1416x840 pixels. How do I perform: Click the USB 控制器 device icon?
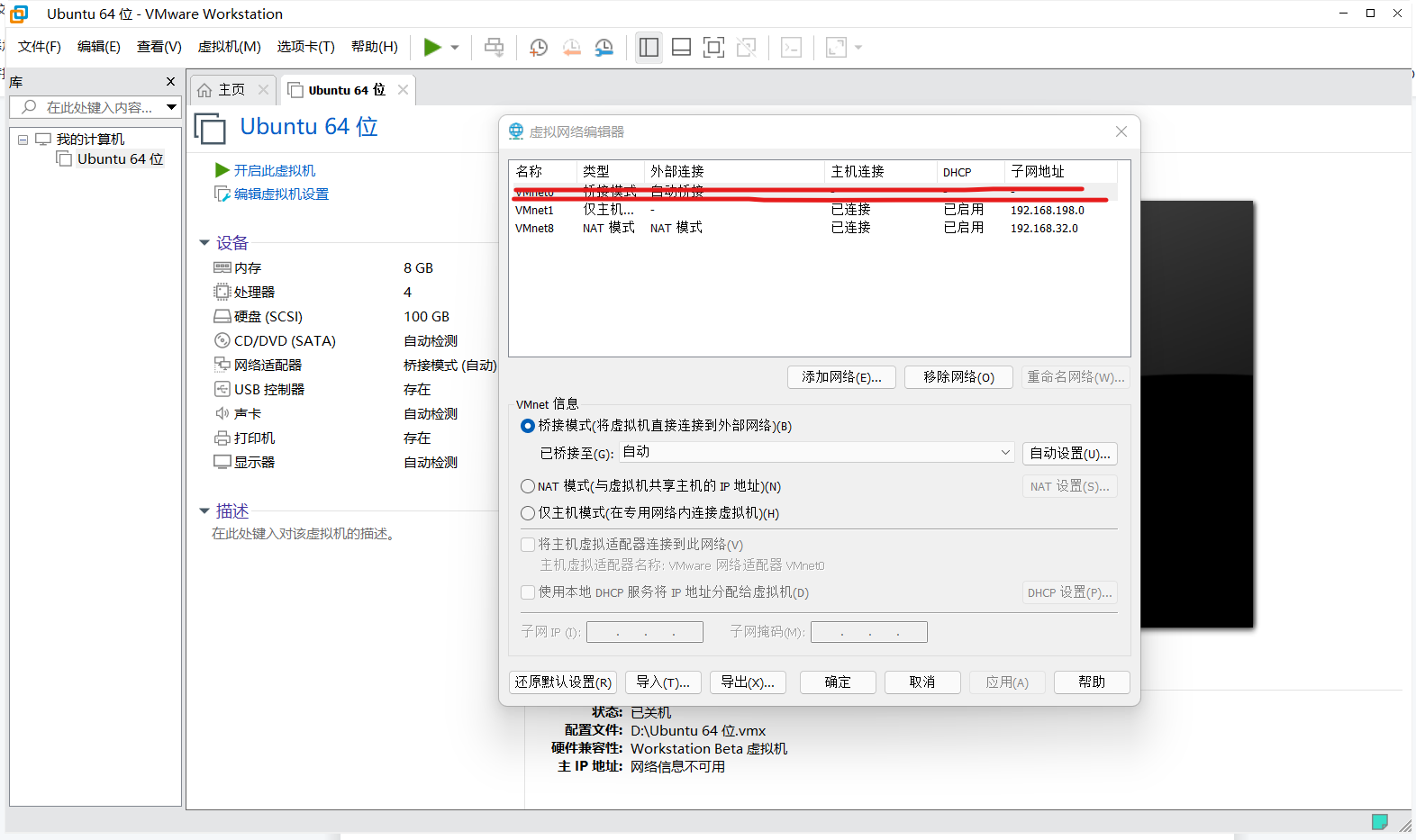(x=222, y=389)
